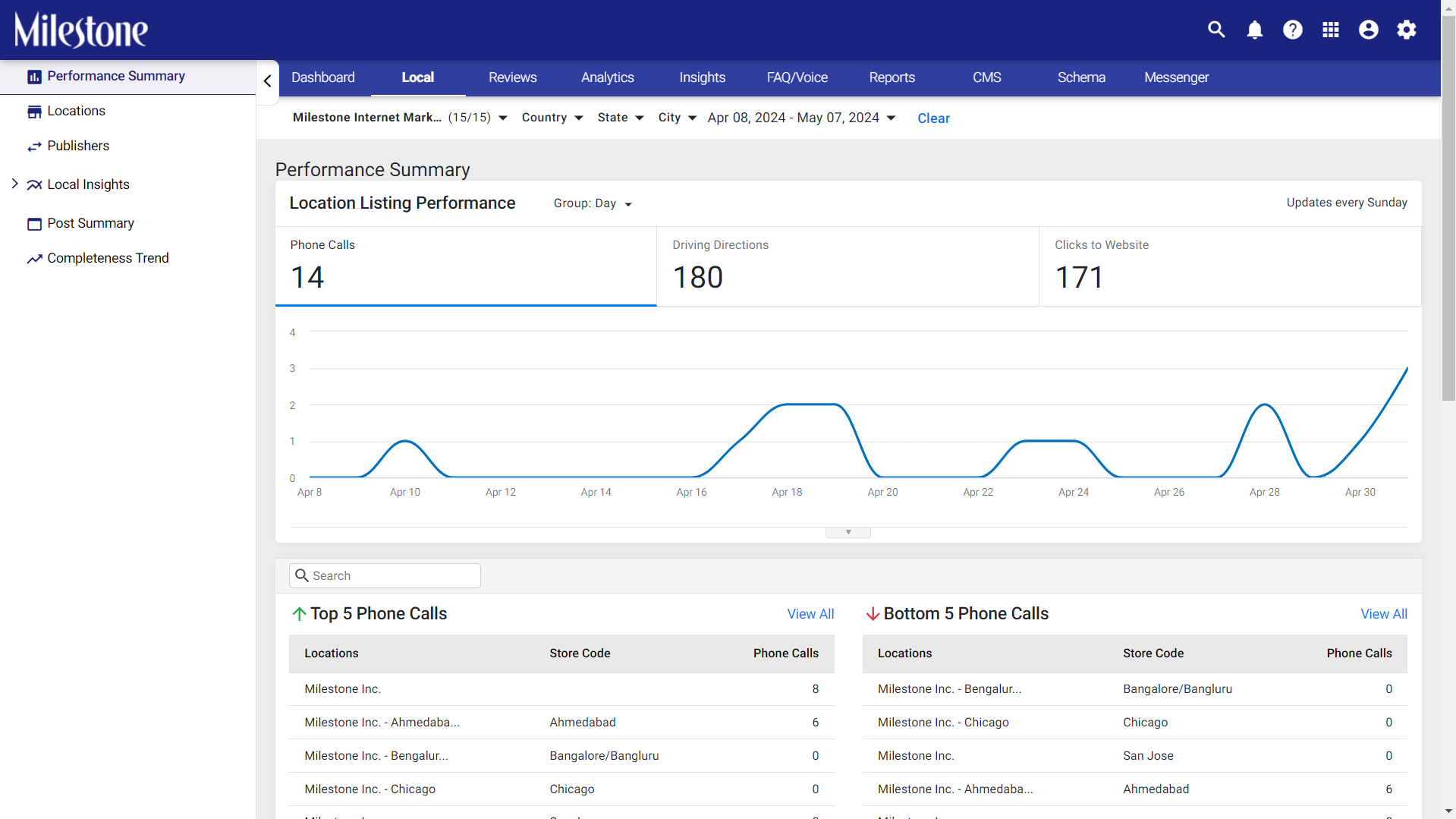
Task: Open the search icon in header
Action: pyautogui.click(x=1216, y=30)
